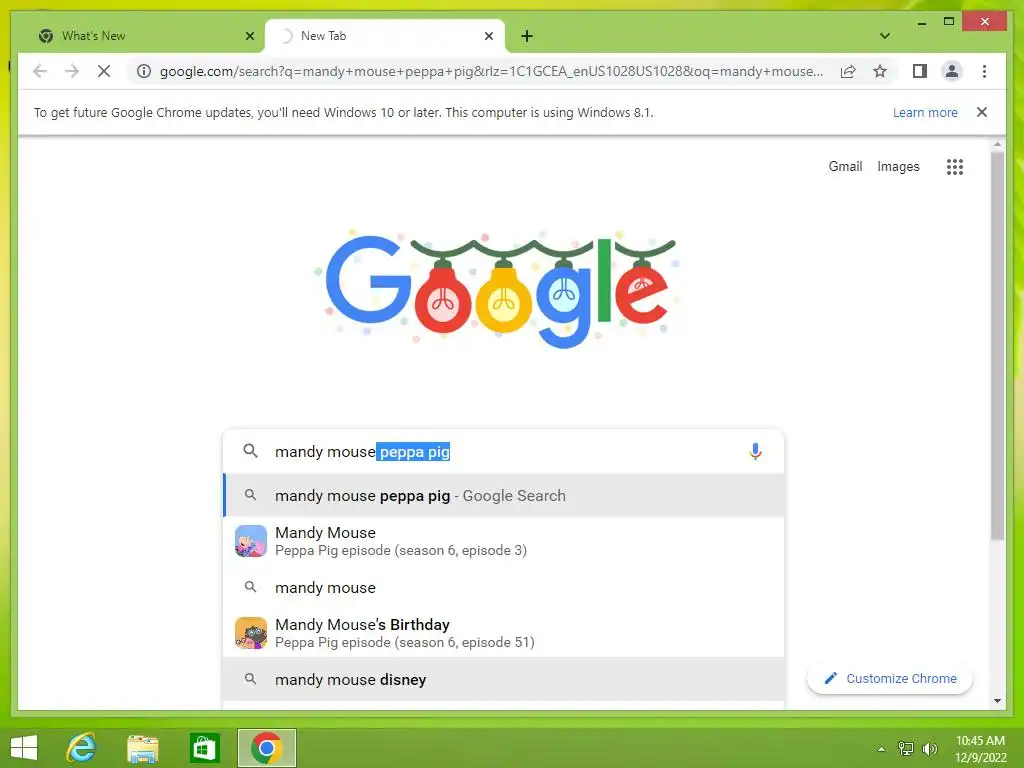Image resolution: width=1024 pixels, height=768 pixels.
Task: Go forward with the forward arrow
Action: click(72, 71)
